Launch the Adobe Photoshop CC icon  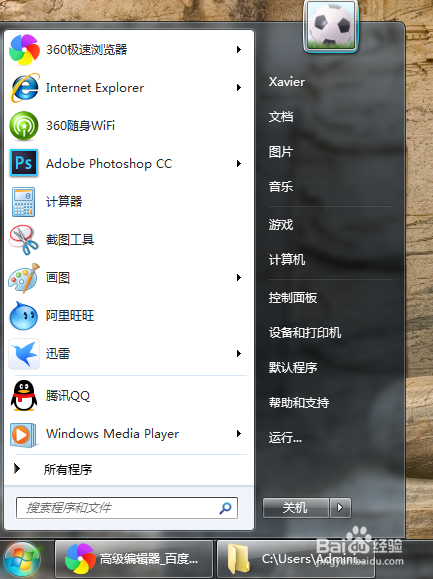24,163
